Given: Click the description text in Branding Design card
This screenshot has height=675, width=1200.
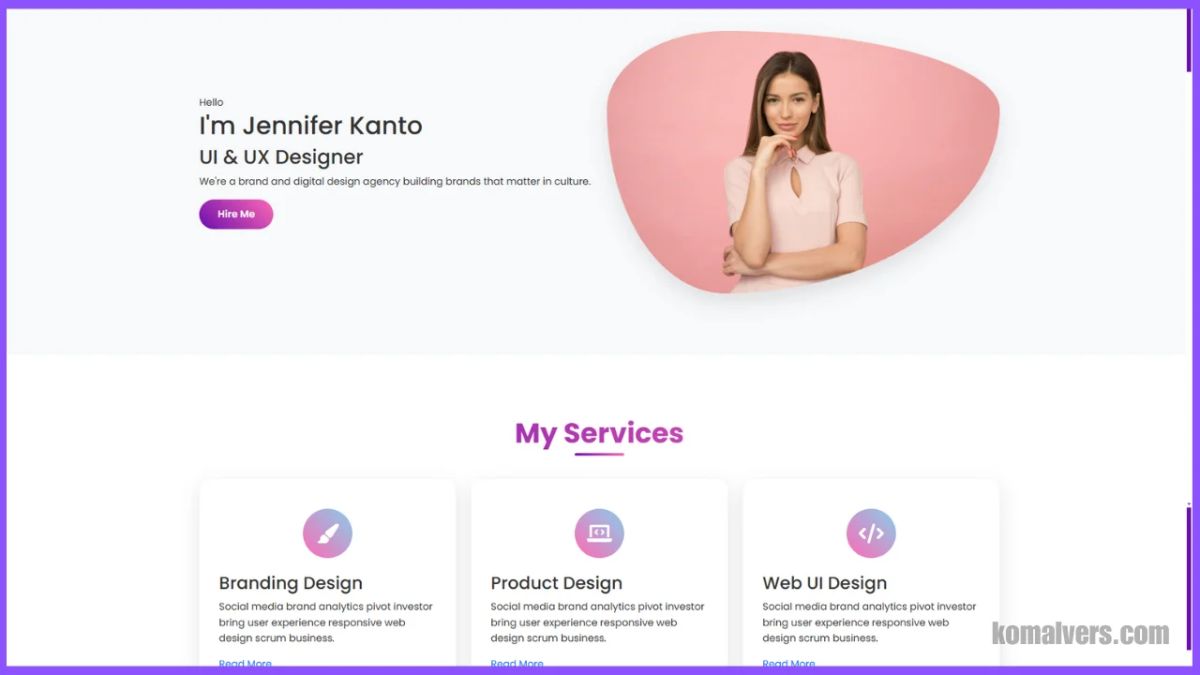Looking at the screenshot, I should click(326, 622).
